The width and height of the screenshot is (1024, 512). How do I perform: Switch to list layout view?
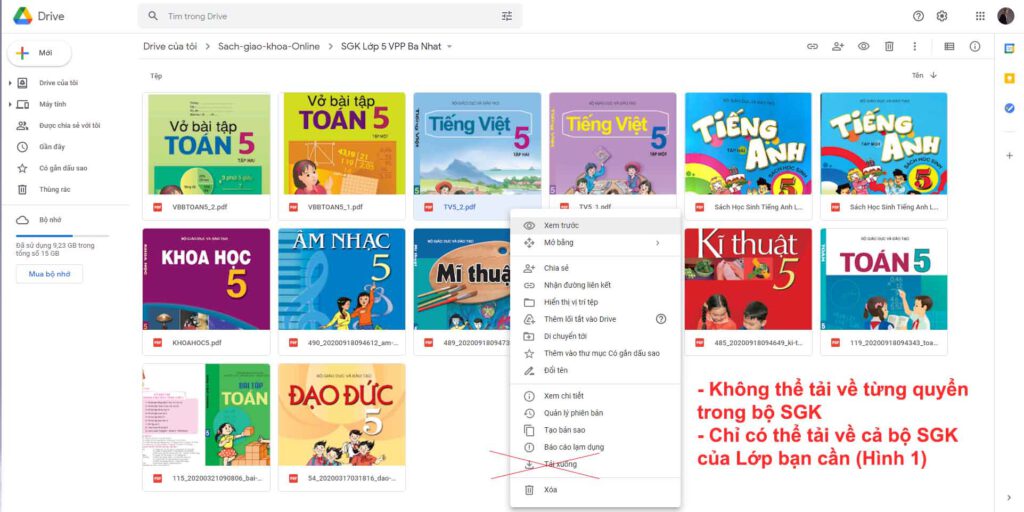coord(949,46)
